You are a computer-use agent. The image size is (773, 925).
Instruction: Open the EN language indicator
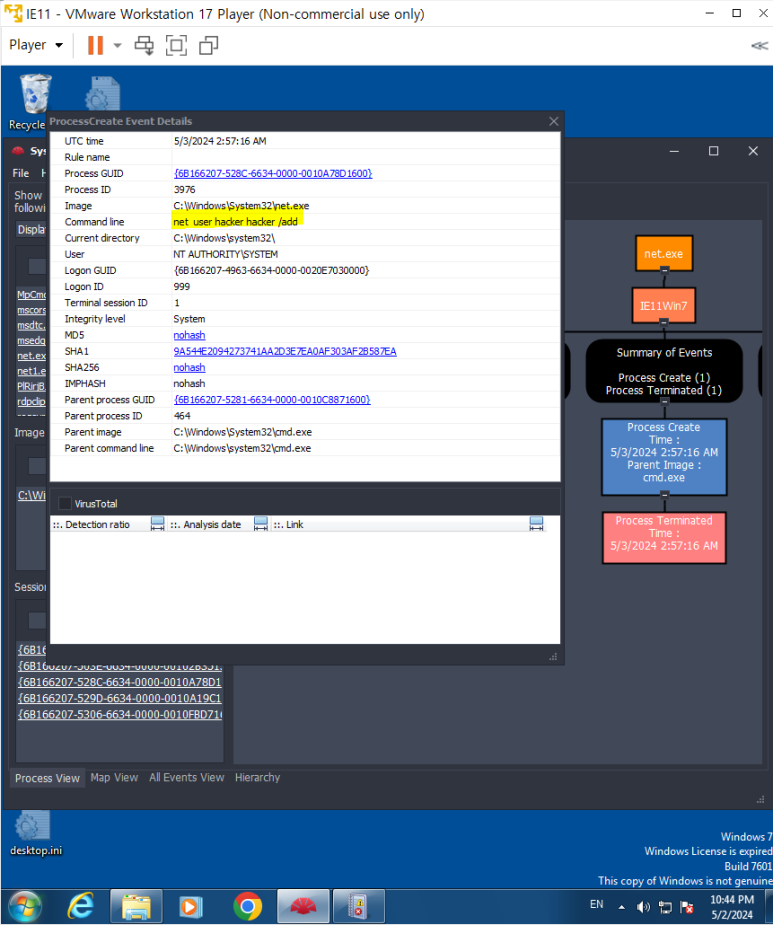tap(597, 904)
